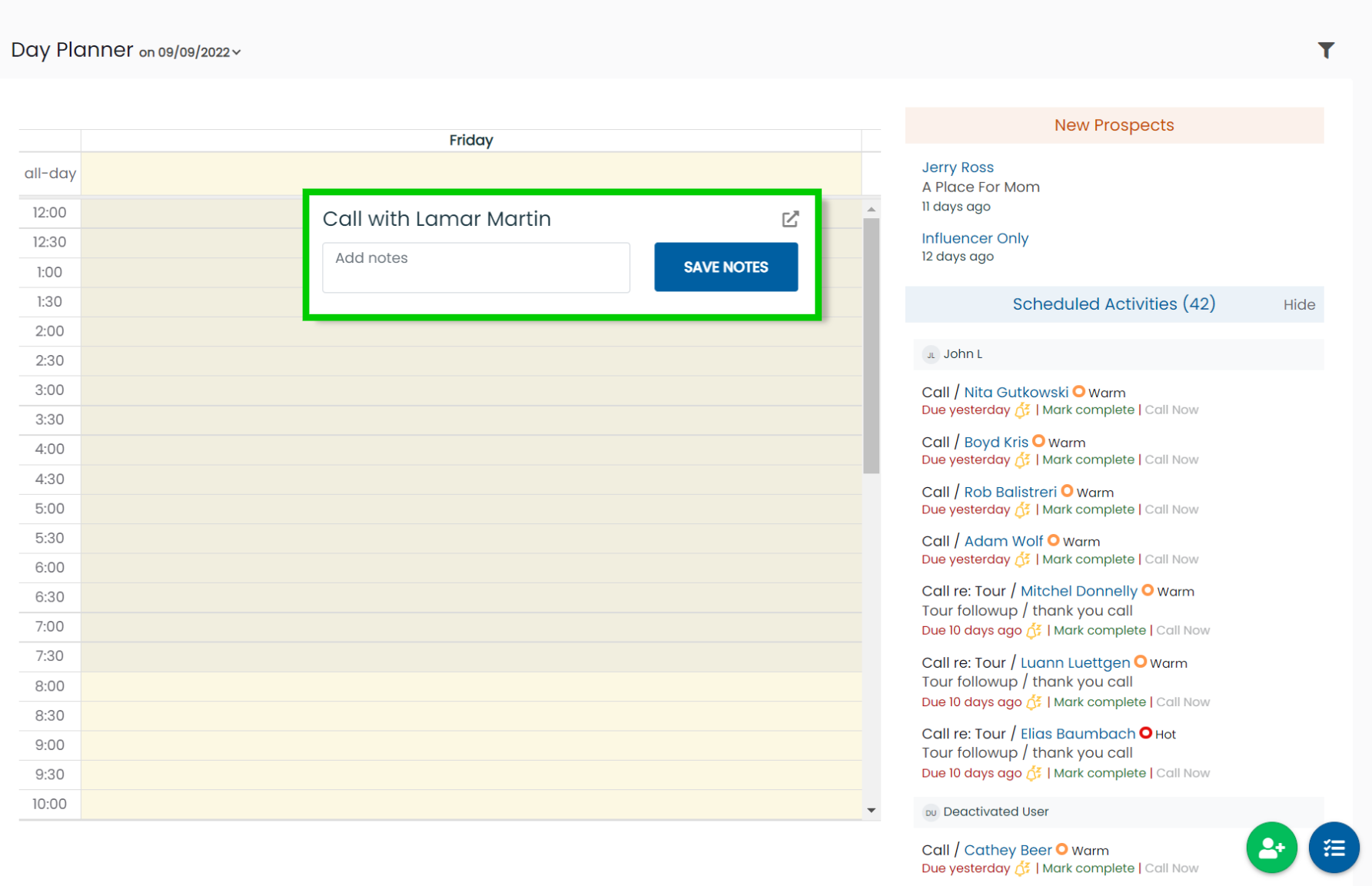1372x886 pixels.
Task: Click Call Now for Adam Wolf
Action: (1171, 559)
